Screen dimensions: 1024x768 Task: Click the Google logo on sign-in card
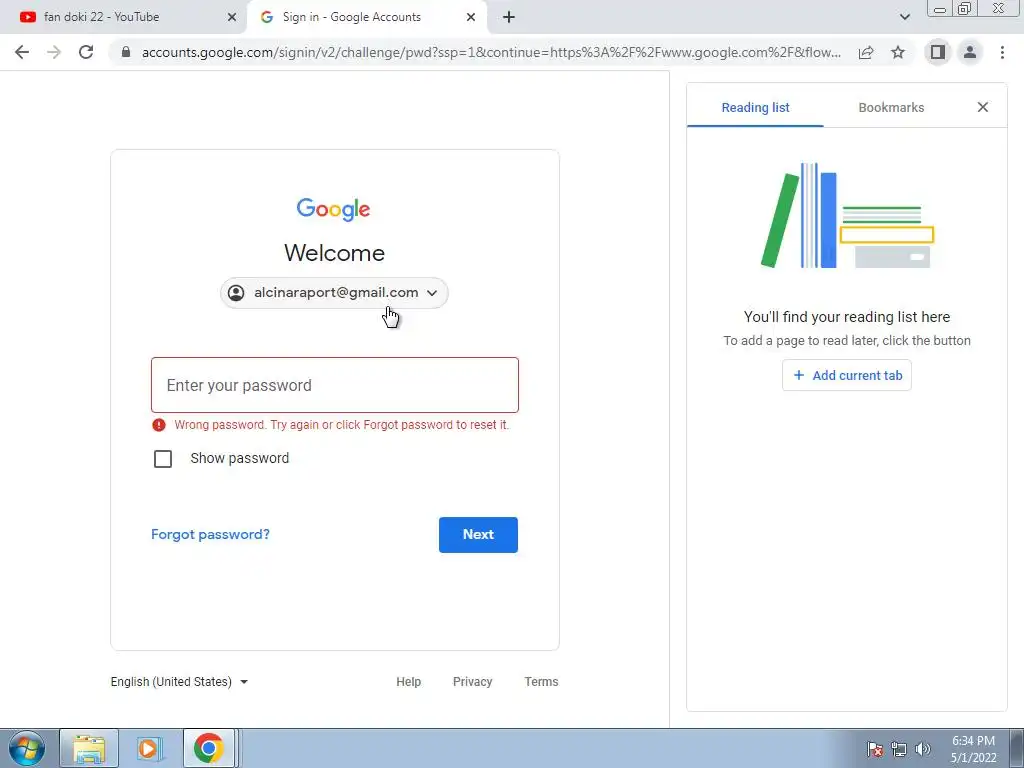pyautogui.click(x=333, y=209)
